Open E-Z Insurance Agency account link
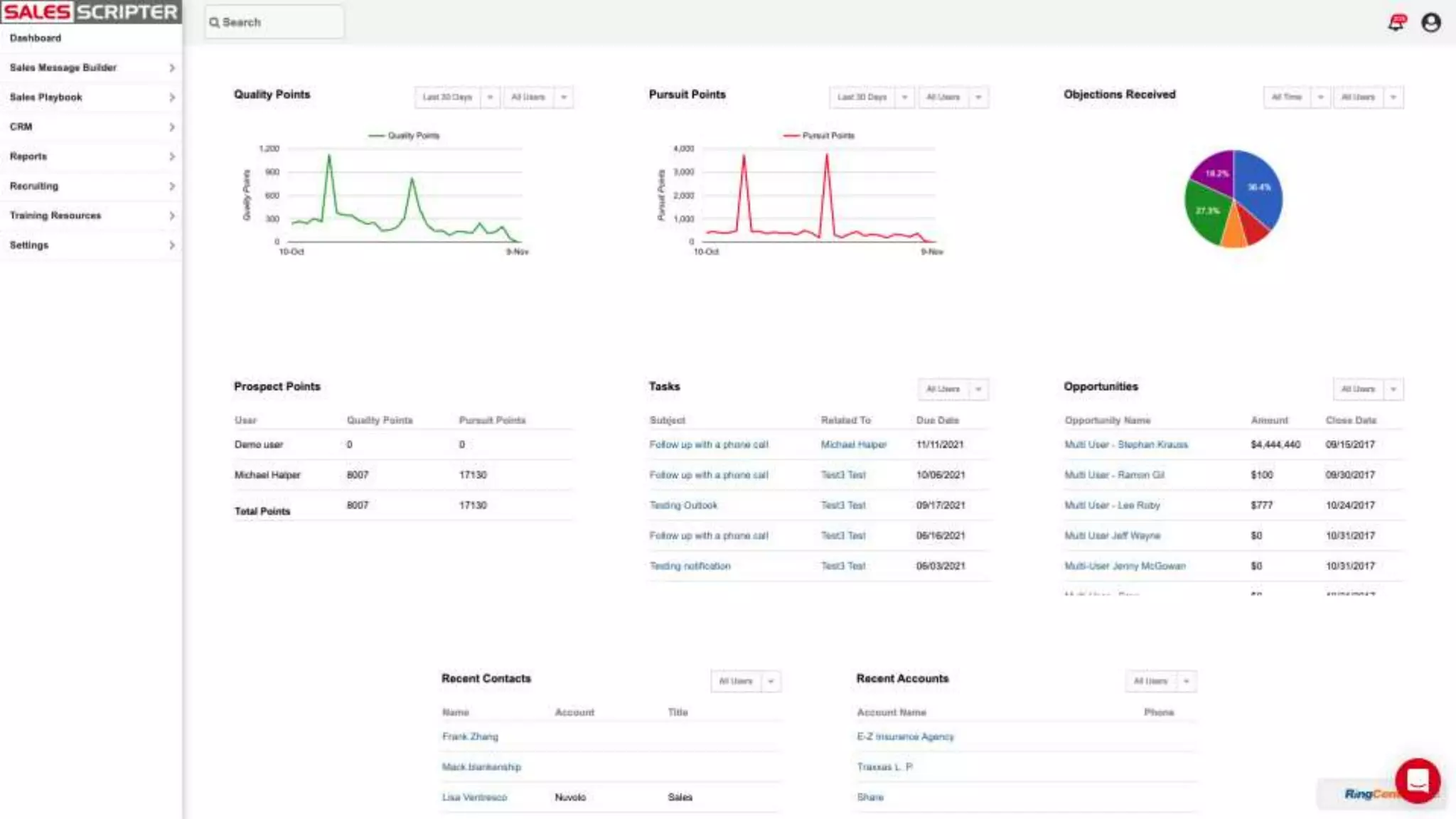The height and width of the screenshot is (819, 1456). pyautogui.click(x=905, y=737)
